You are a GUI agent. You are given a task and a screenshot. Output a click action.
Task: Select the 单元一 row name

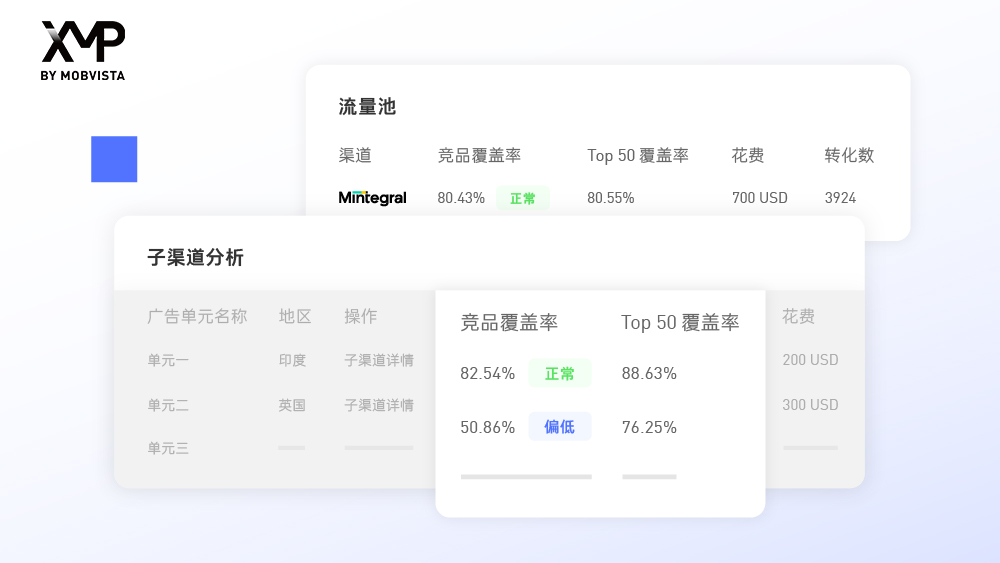[x=168, y=360]
